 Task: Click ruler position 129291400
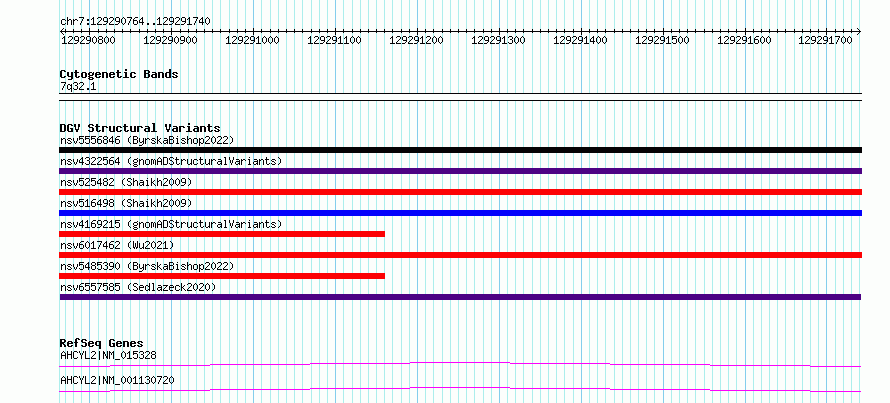(580, 40)
